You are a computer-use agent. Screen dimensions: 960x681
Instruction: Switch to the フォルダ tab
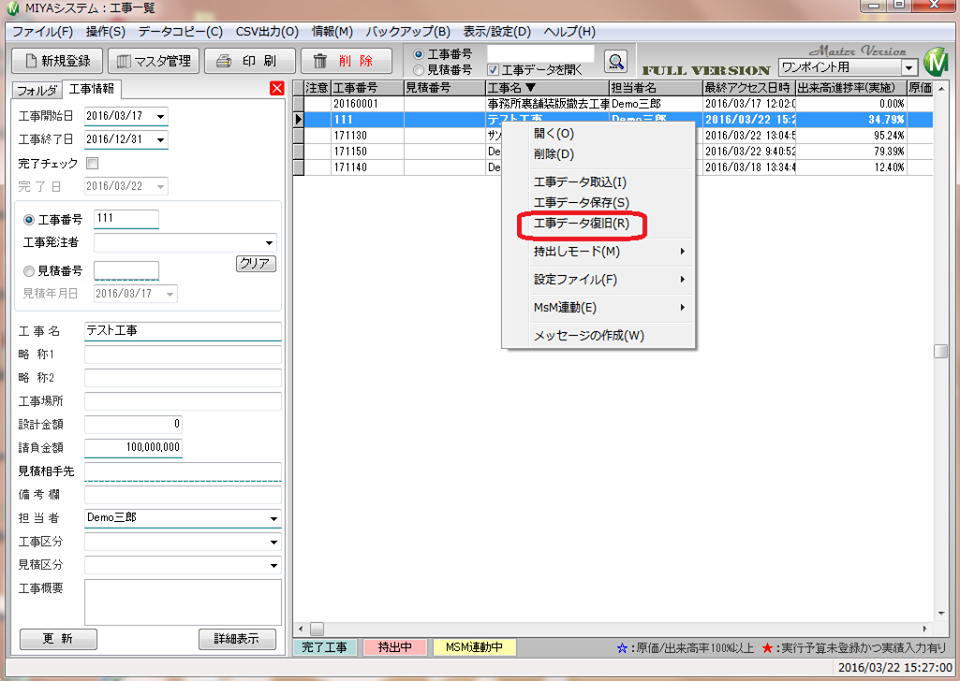(x=37, y=90)
